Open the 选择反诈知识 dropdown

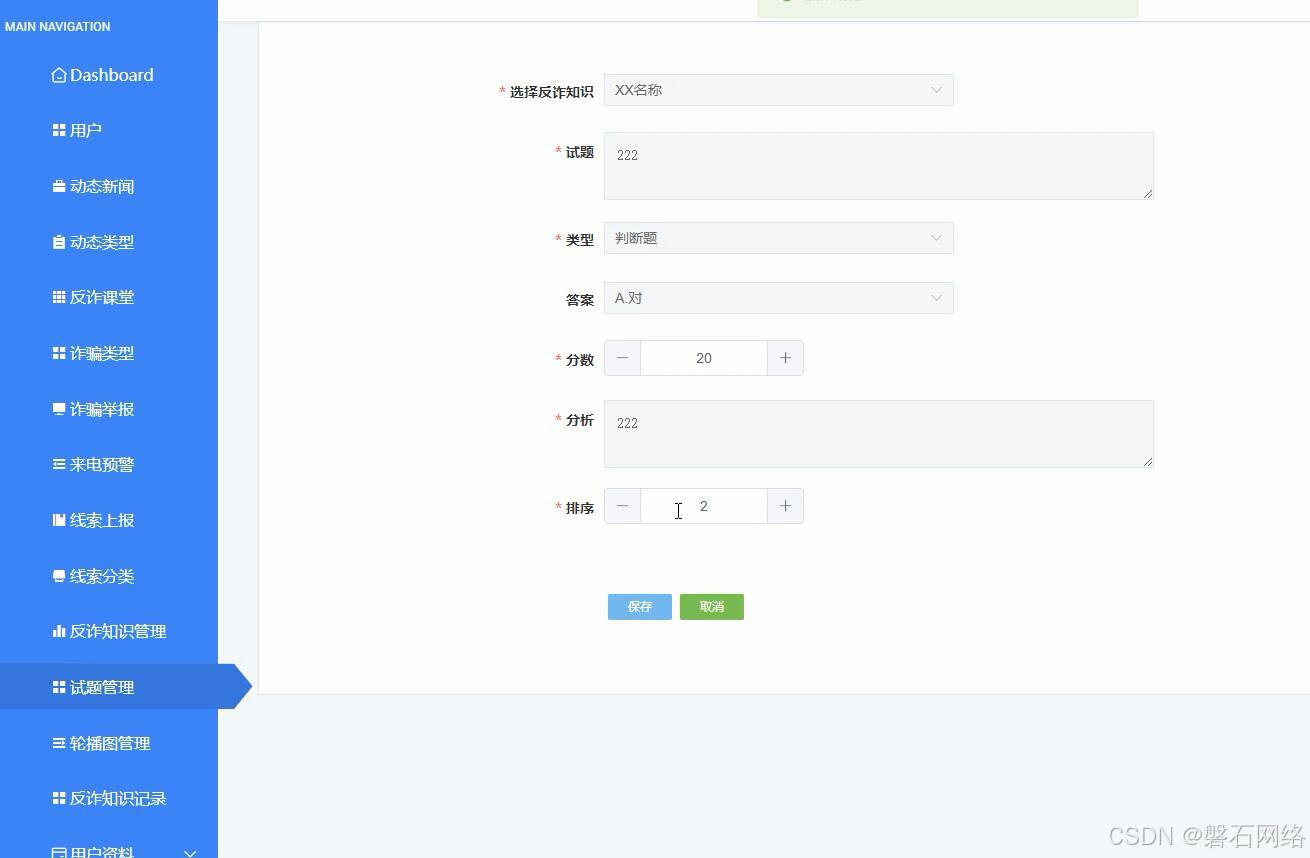(778, 90)
